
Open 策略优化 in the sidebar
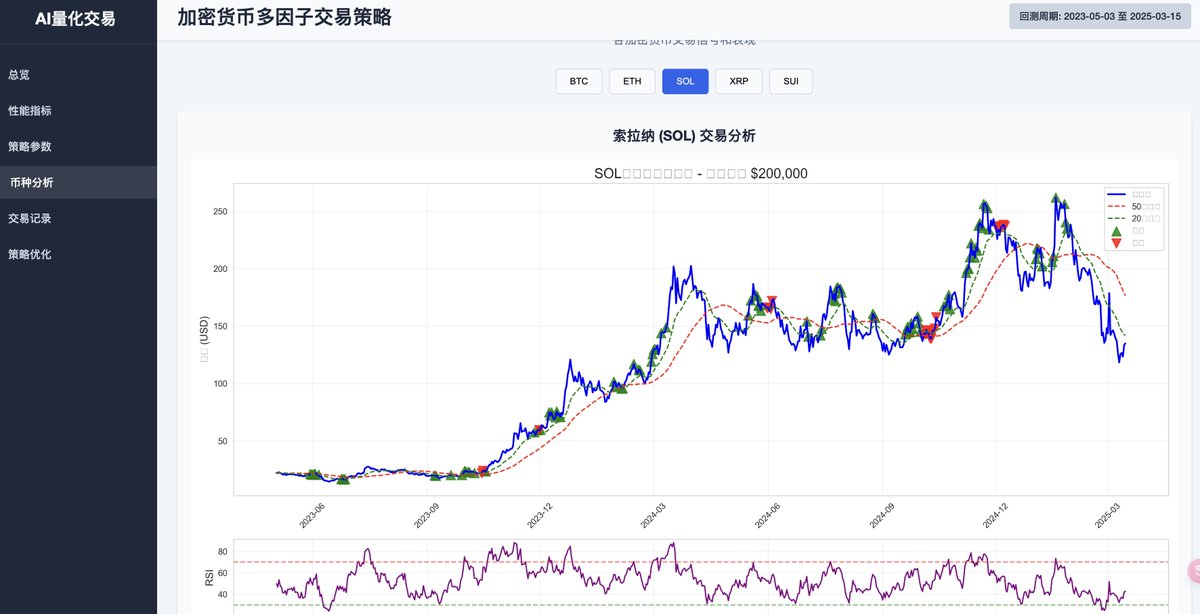78,254
